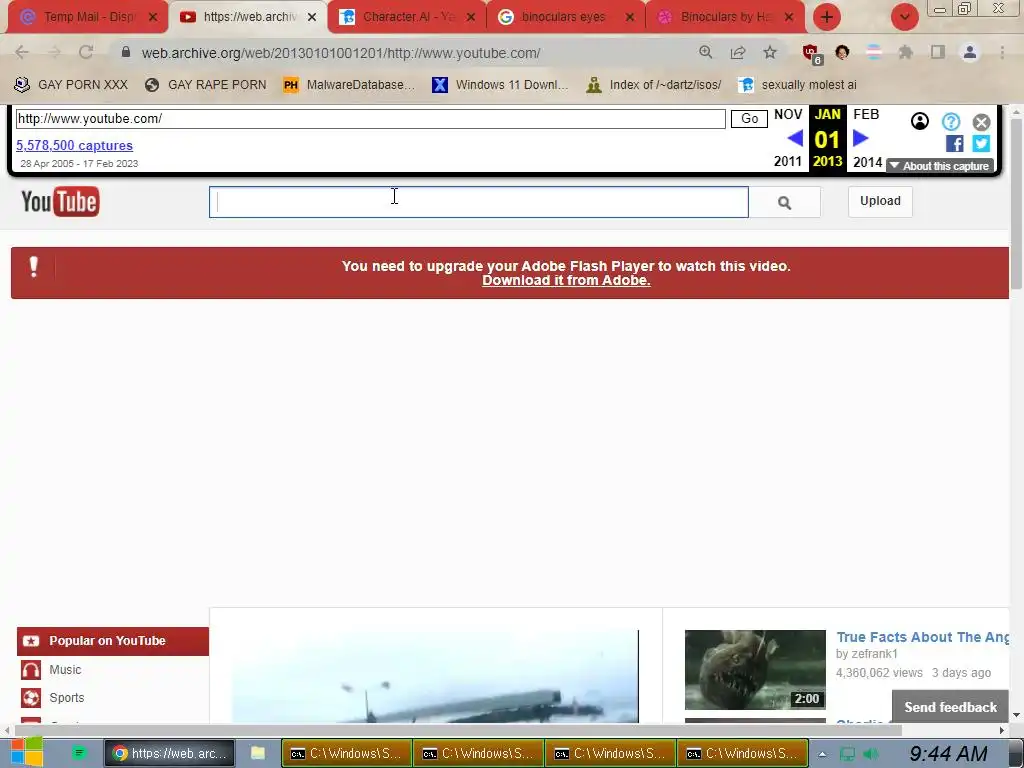
Task: Select Sports category in sidebar
Action: tap(67, 697)
